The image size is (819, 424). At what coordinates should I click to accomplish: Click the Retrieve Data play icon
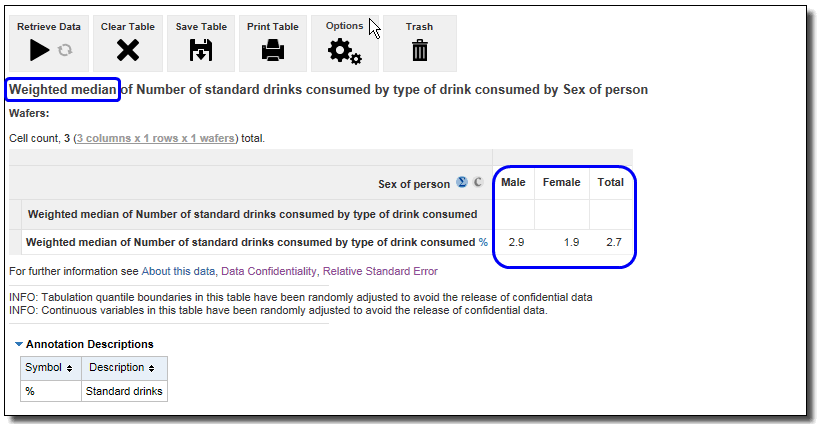click(x=39, y=50)
